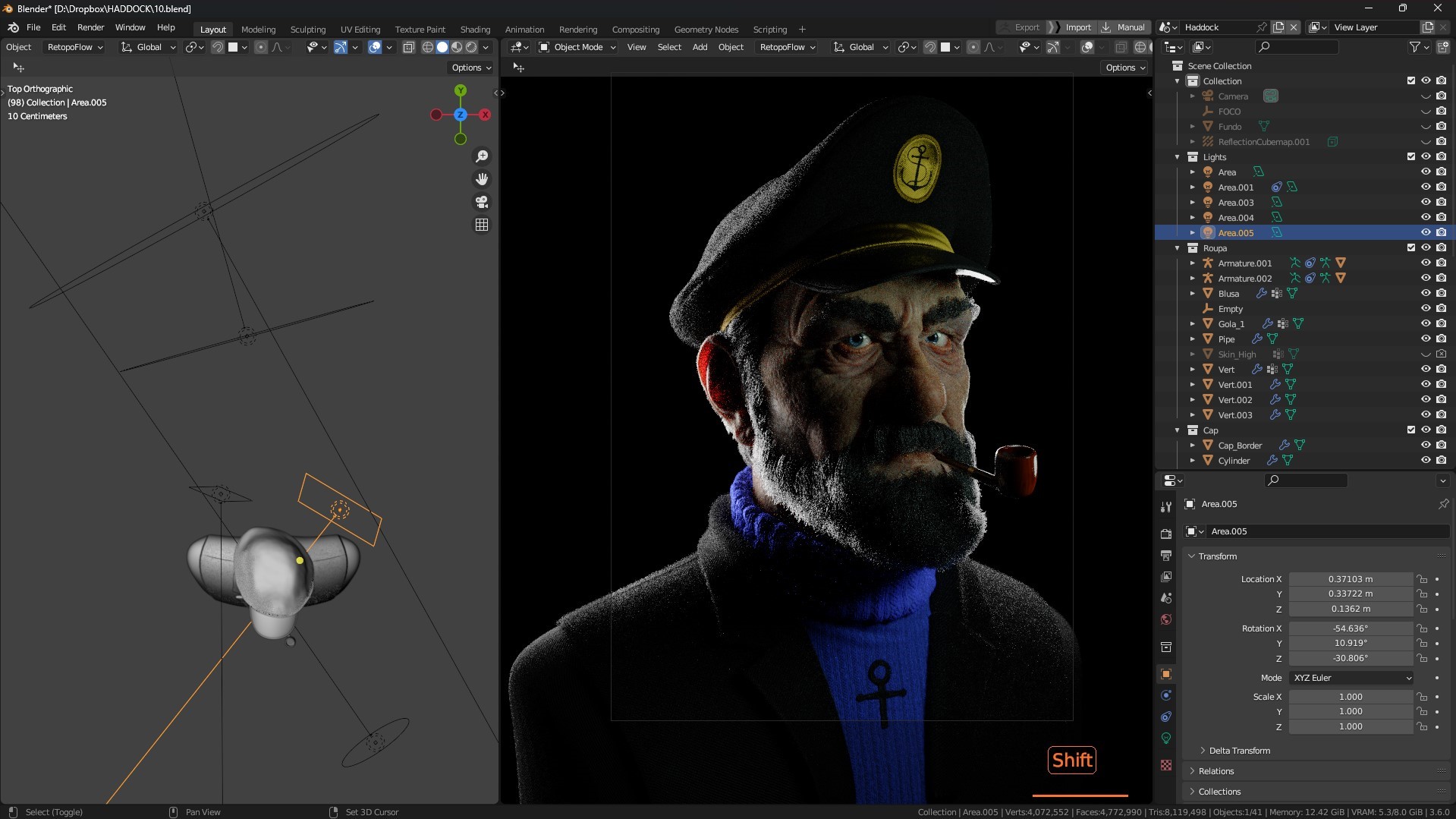Open the Tool properties tab
Viewport: 1456px width, 819px height.
coord(1166,507)
